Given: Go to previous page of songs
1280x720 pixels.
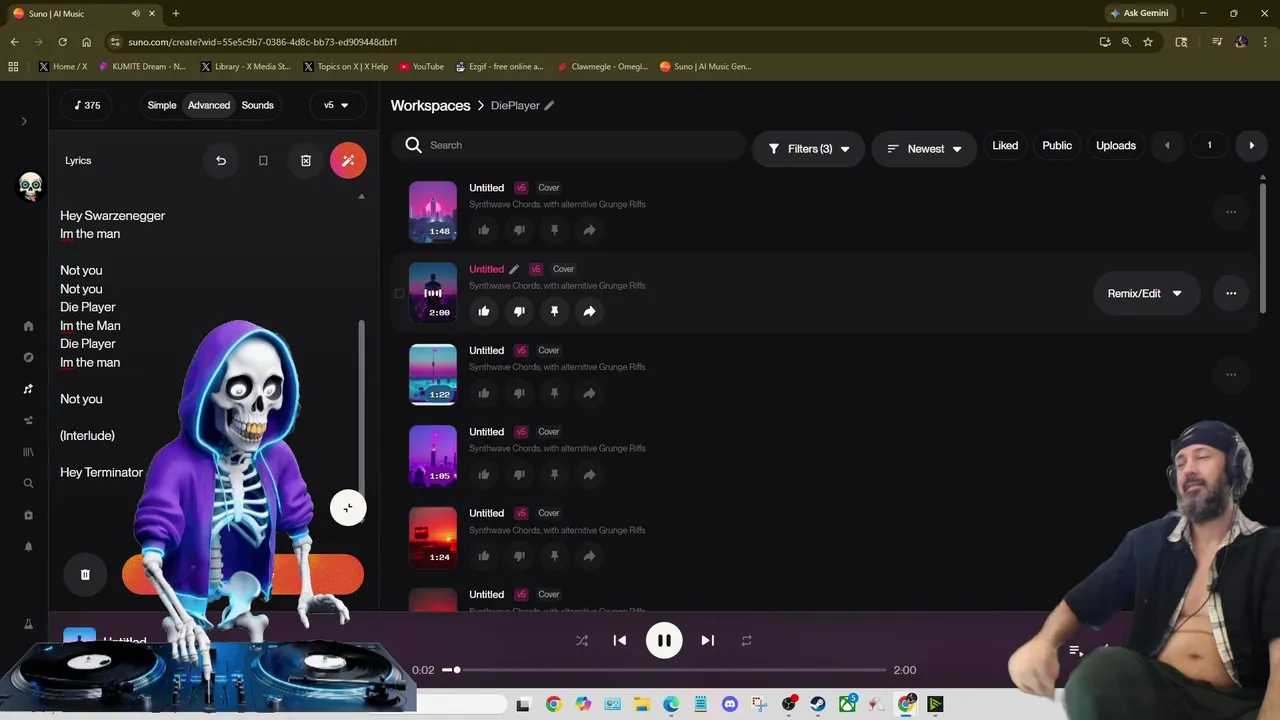Looking at the screenshot, I should pyautogui.click(x=1166, y=146).
